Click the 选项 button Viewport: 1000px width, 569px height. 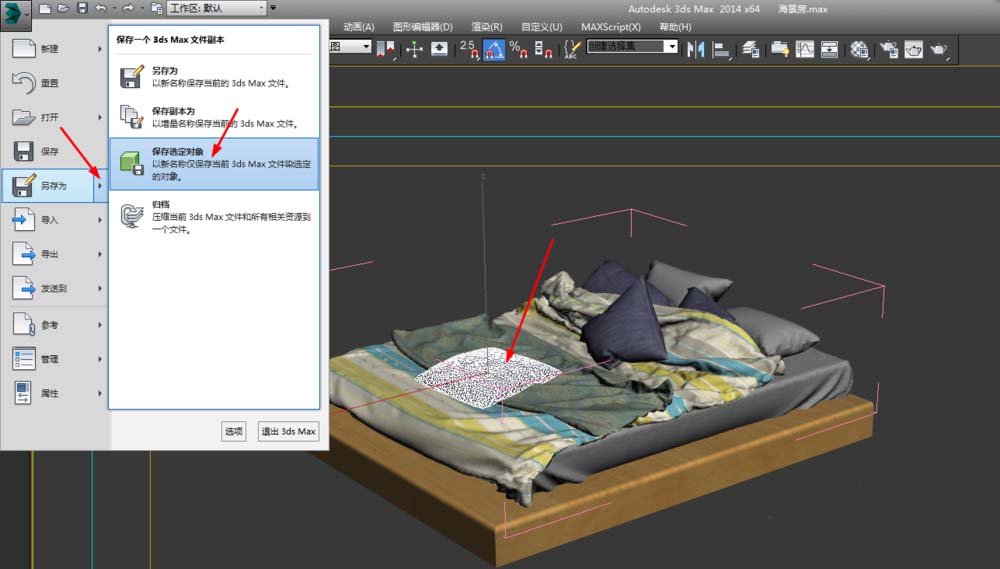point(234,431)
